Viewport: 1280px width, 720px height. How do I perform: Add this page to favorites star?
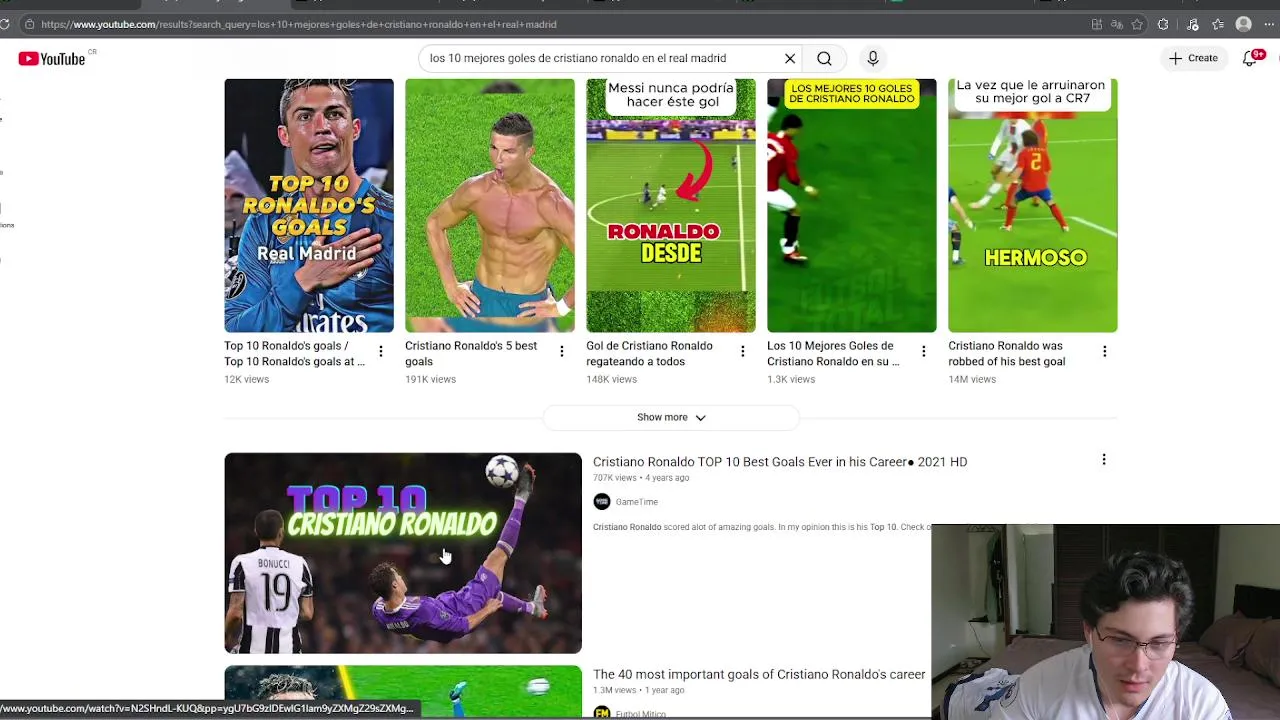(x=1137, y=24)
